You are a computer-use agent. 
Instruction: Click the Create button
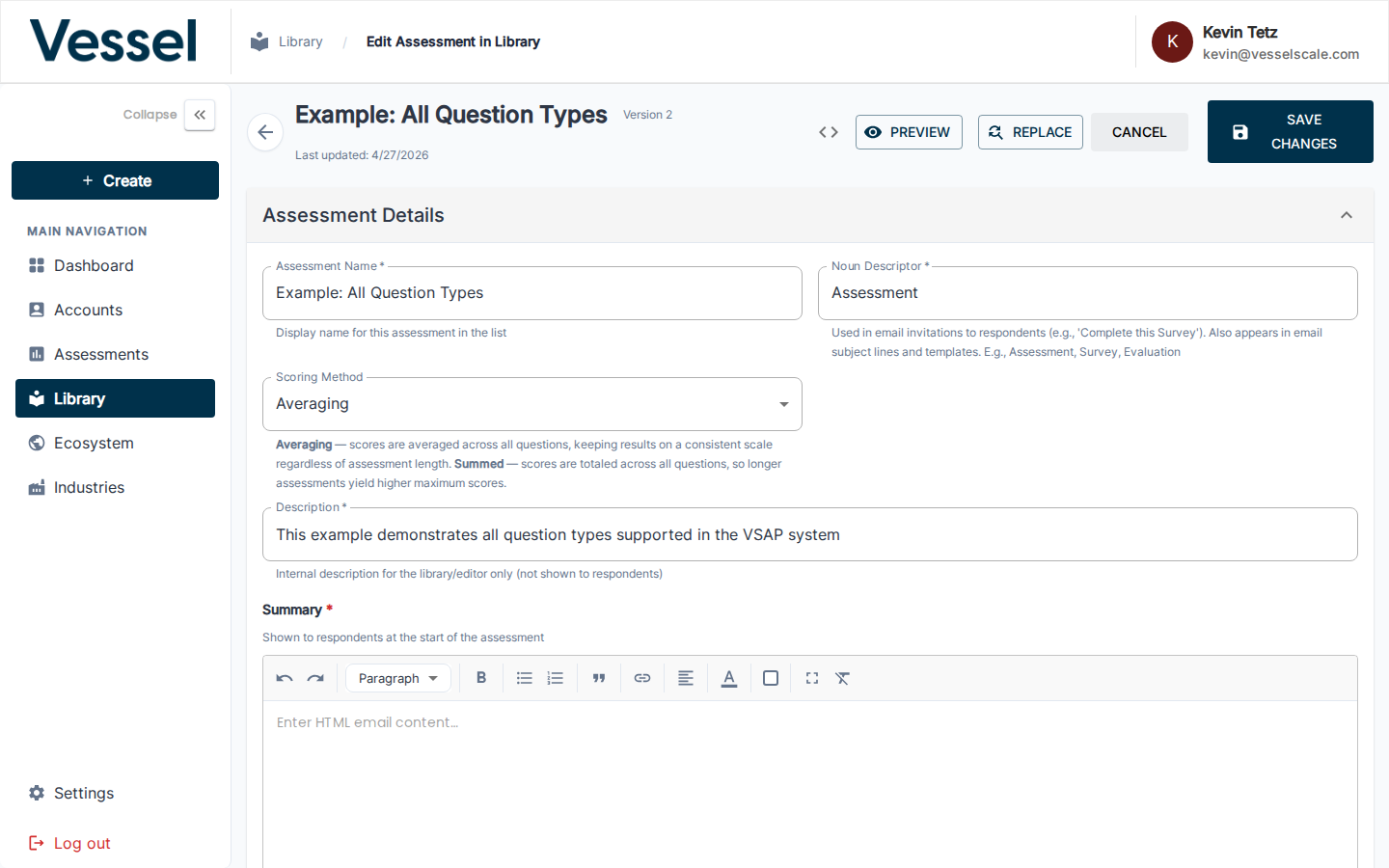[x=115, y=180]
